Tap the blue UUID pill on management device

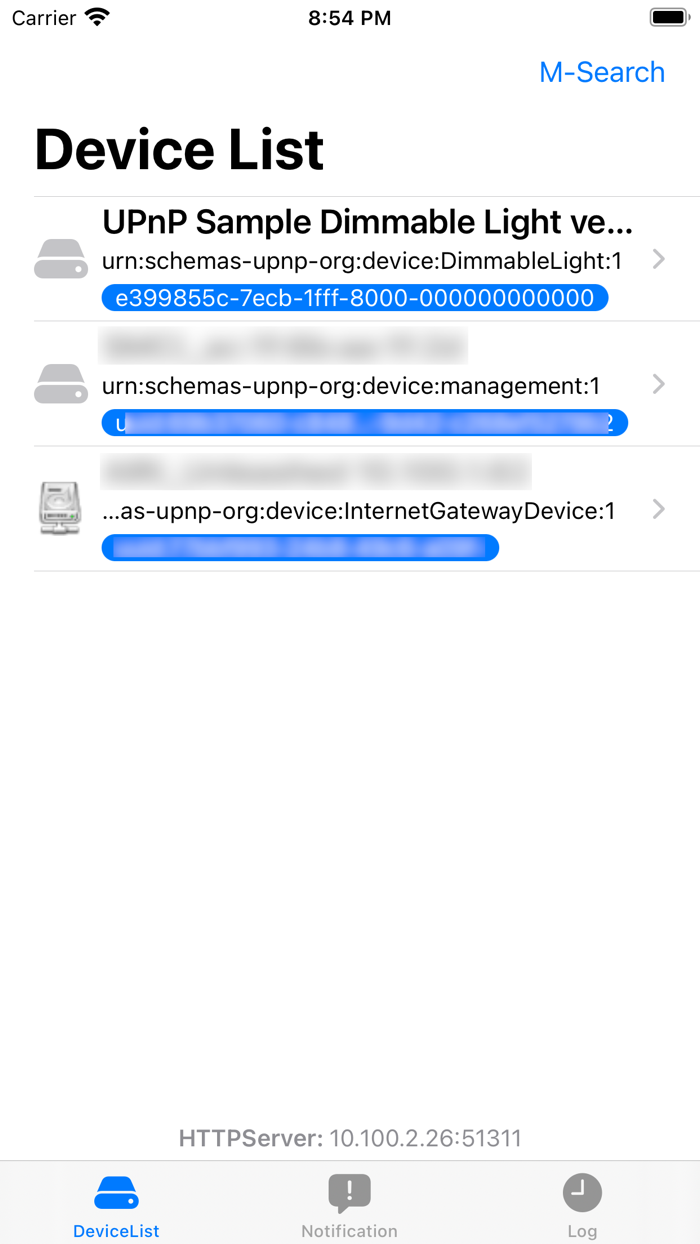coord(364,422)
